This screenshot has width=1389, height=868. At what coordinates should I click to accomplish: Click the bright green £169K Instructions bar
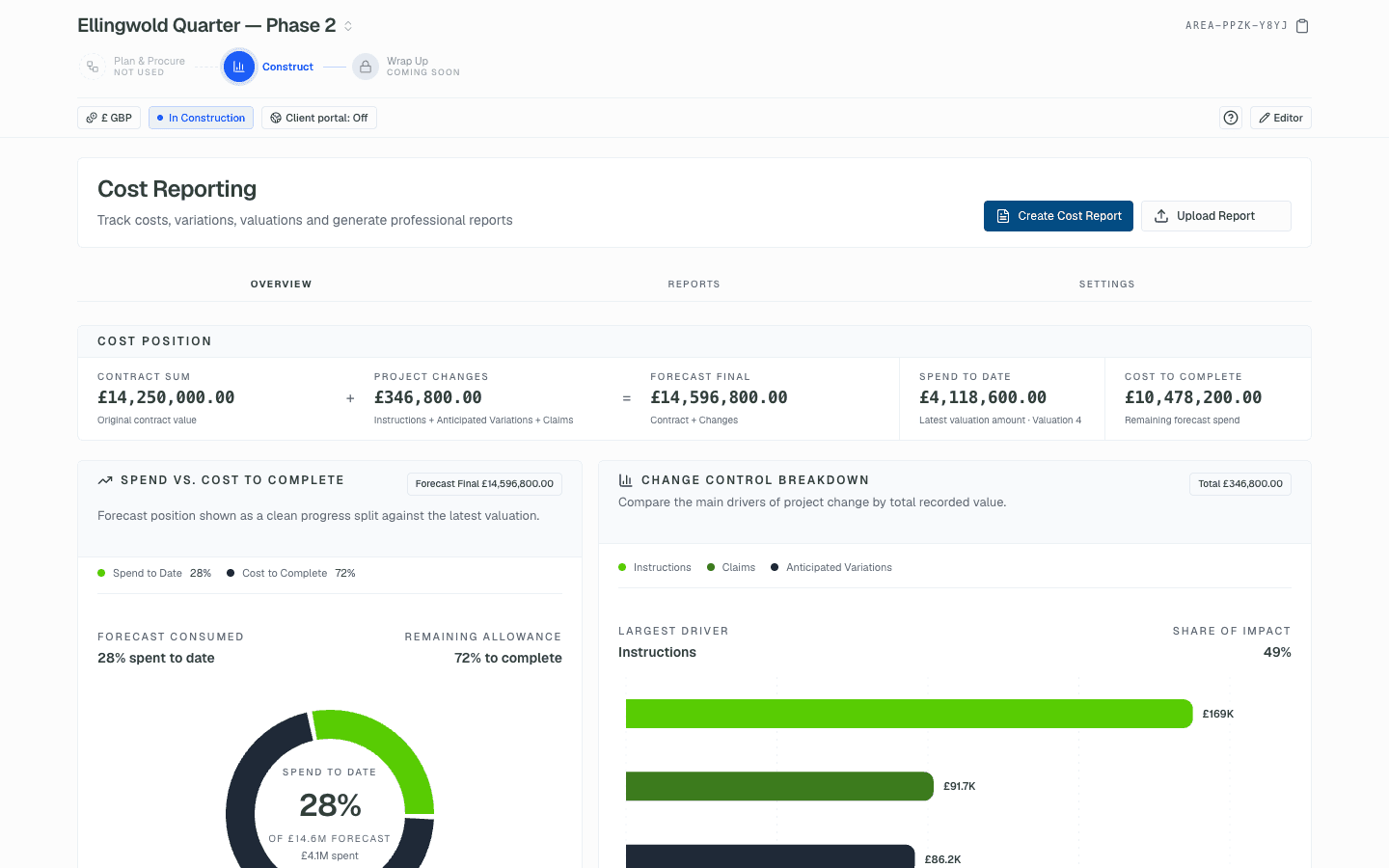pos(909,714)
